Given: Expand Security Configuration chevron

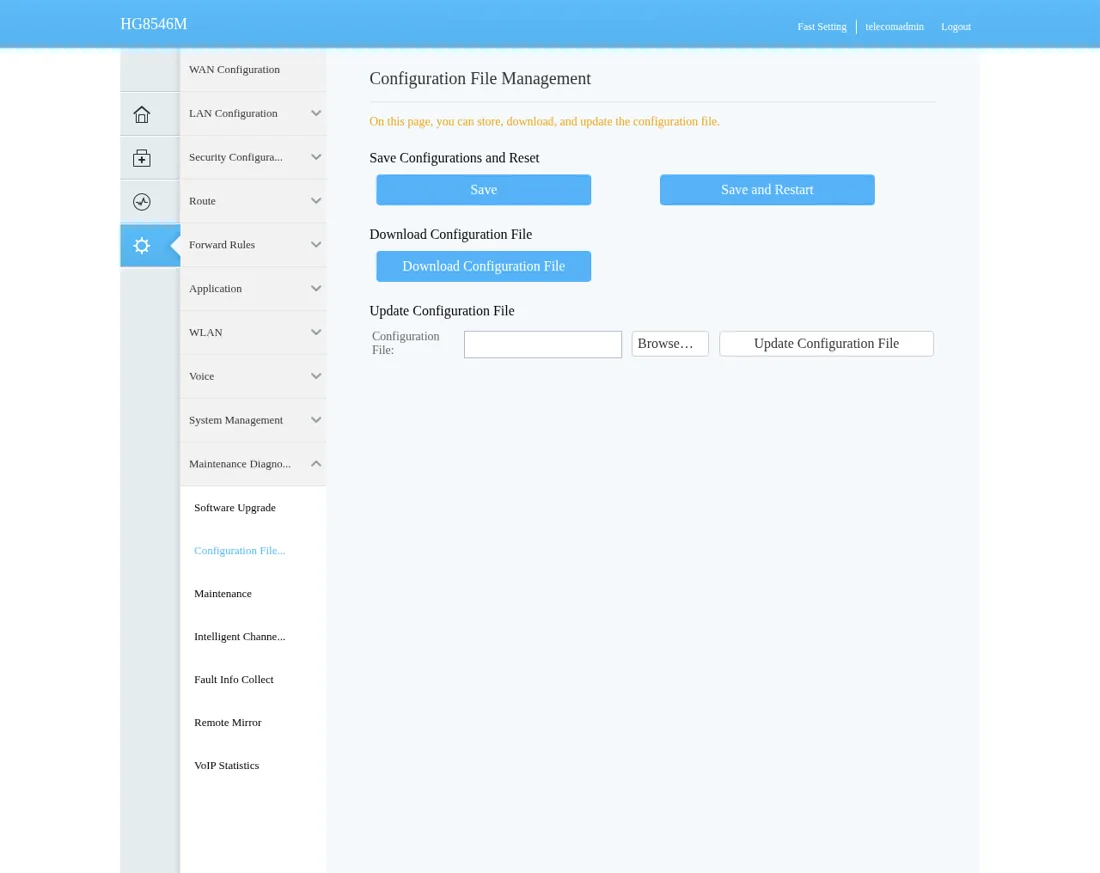Looking at the screenshot, I should [316, 157].
